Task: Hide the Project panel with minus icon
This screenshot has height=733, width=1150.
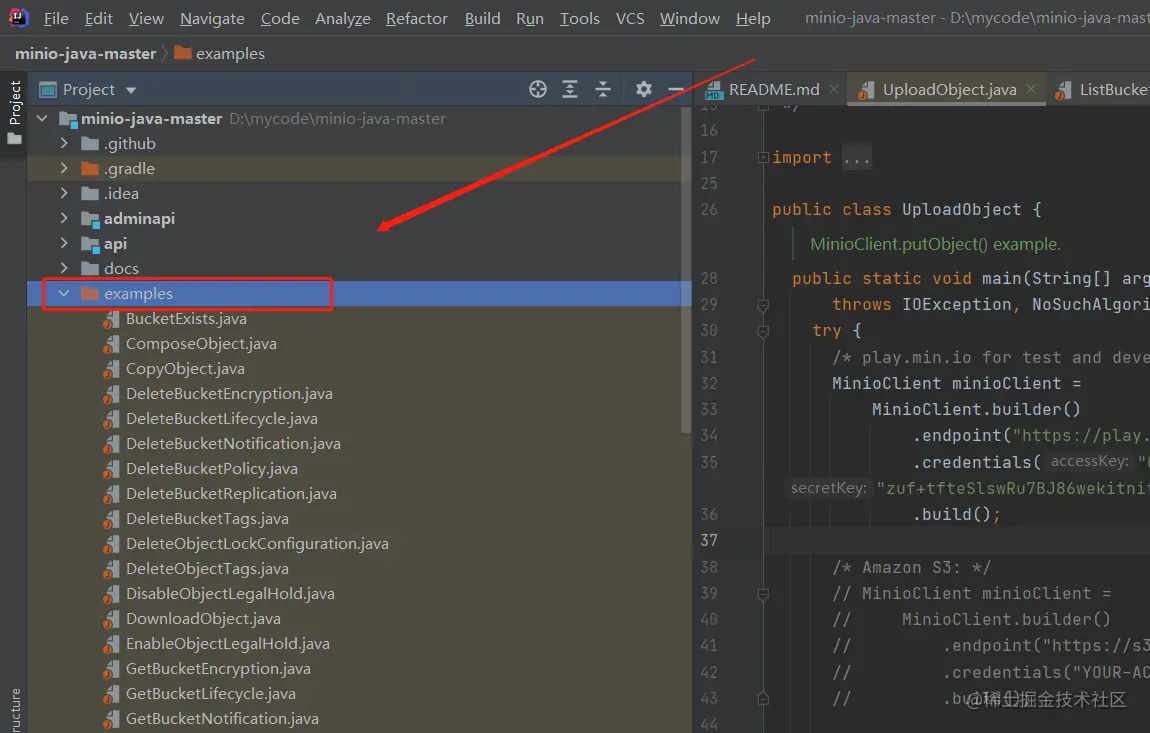Action: click(x=675, y=90)
